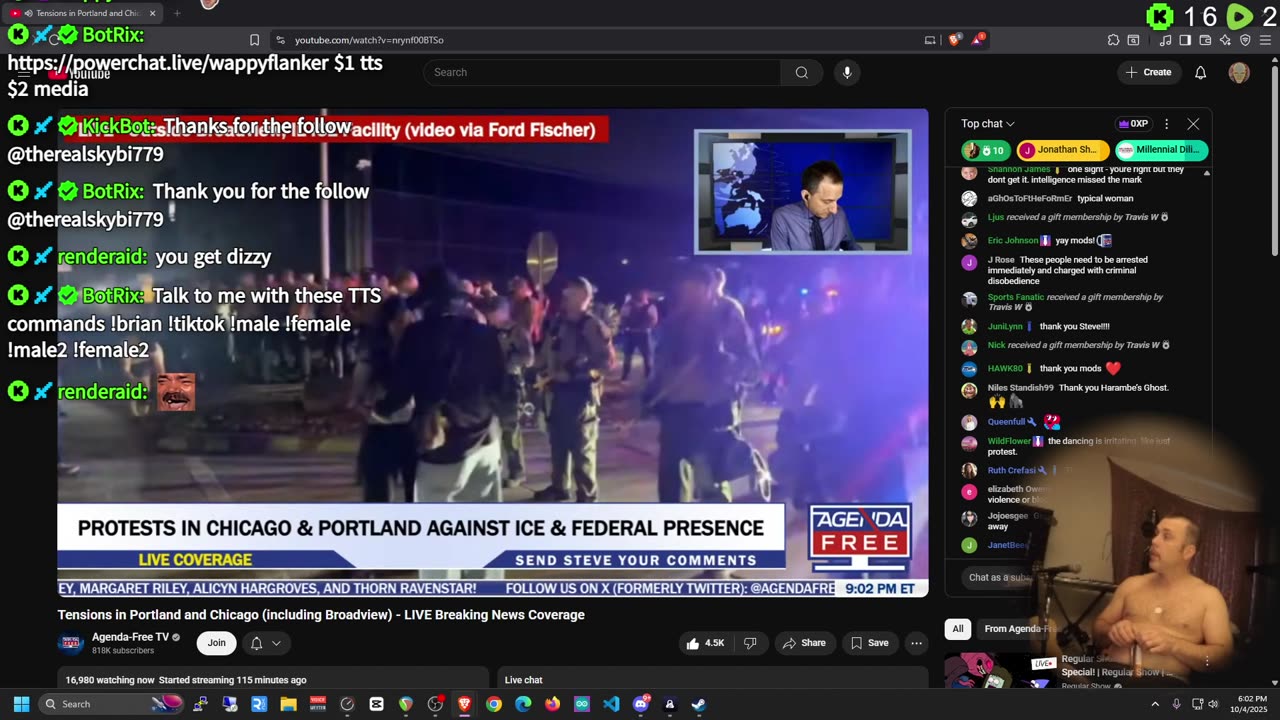Click the Millennial Dili... pinned chat chip
The width and height of the screenshot is (1280, 720).
point(1162,150)
